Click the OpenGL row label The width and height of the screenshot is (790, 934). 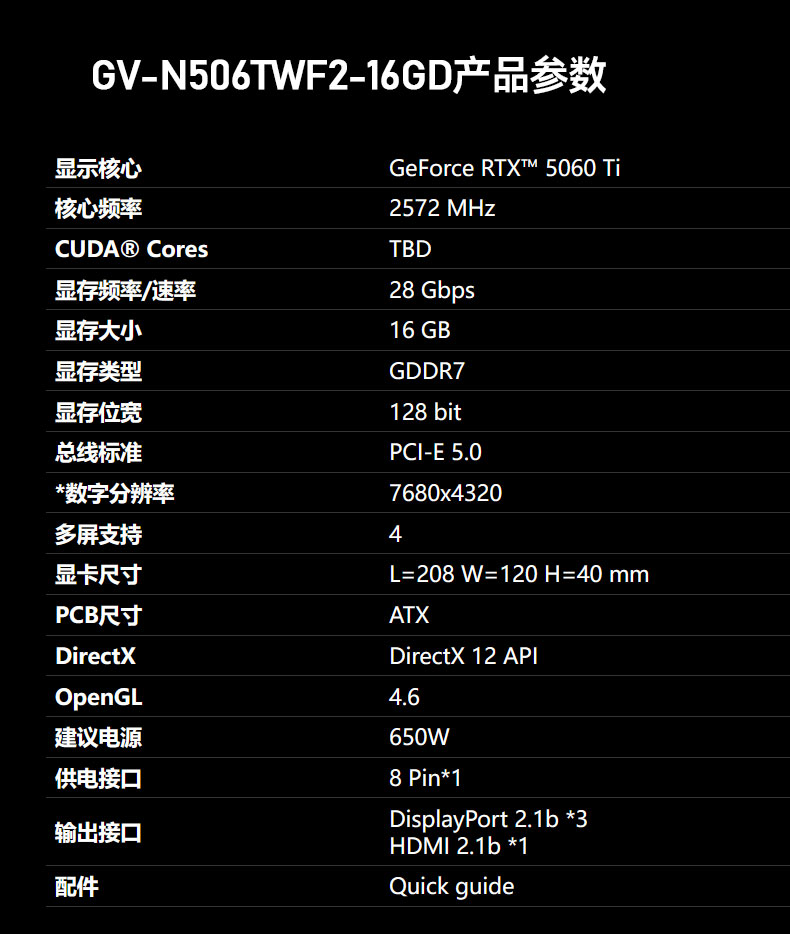(x=98, y=697)
